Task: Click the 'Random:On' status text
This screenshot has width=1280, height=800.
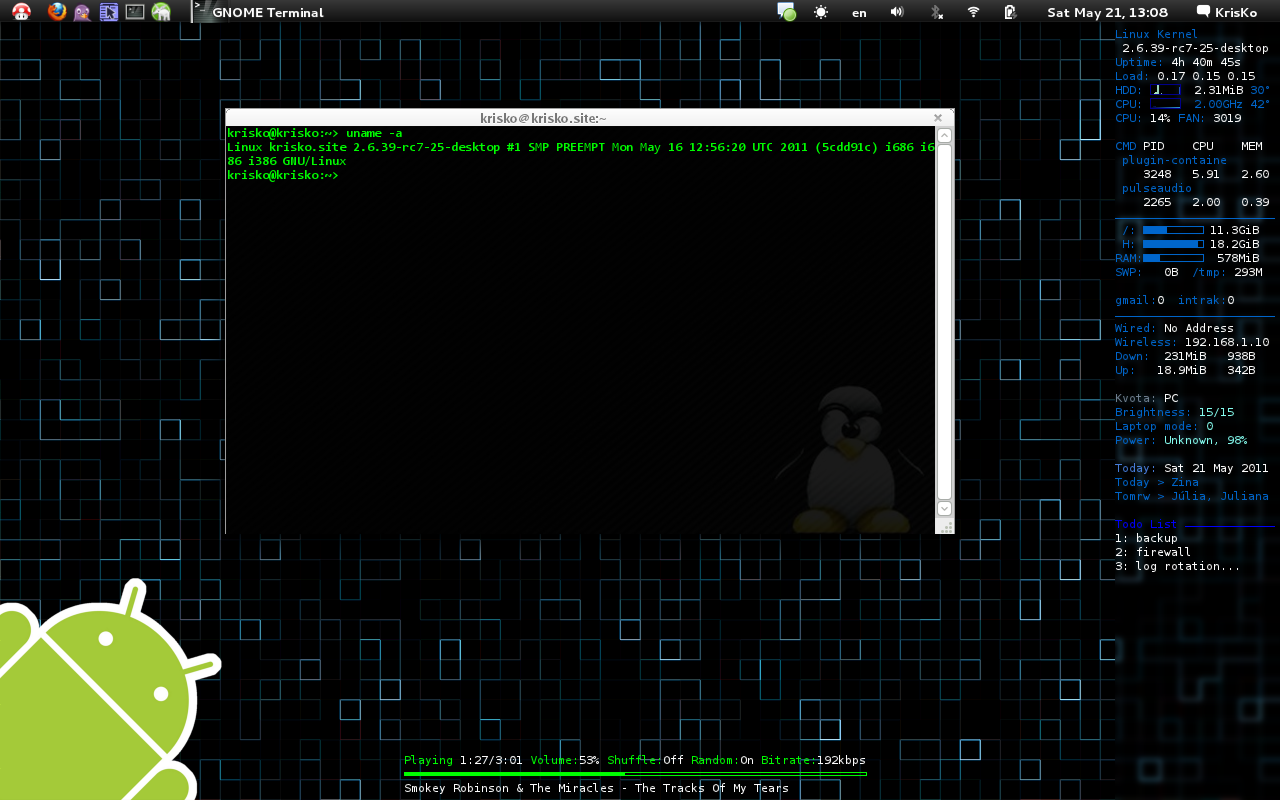Action: click(x=722, y=760)
